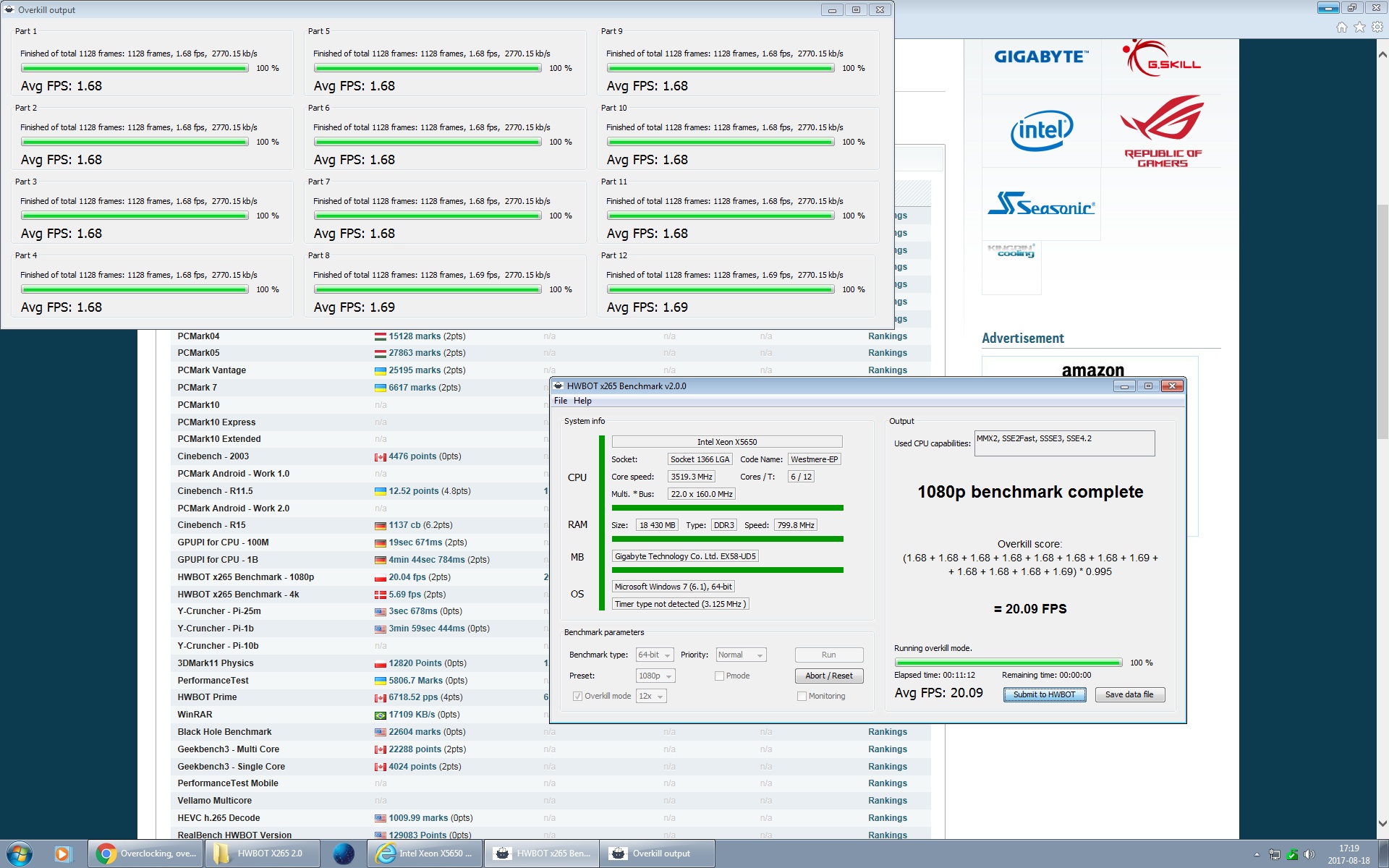Switch to Chrome Overclocking taskbar window
The height and width of the screenshot is (868, 1389).
pos(147,854)
